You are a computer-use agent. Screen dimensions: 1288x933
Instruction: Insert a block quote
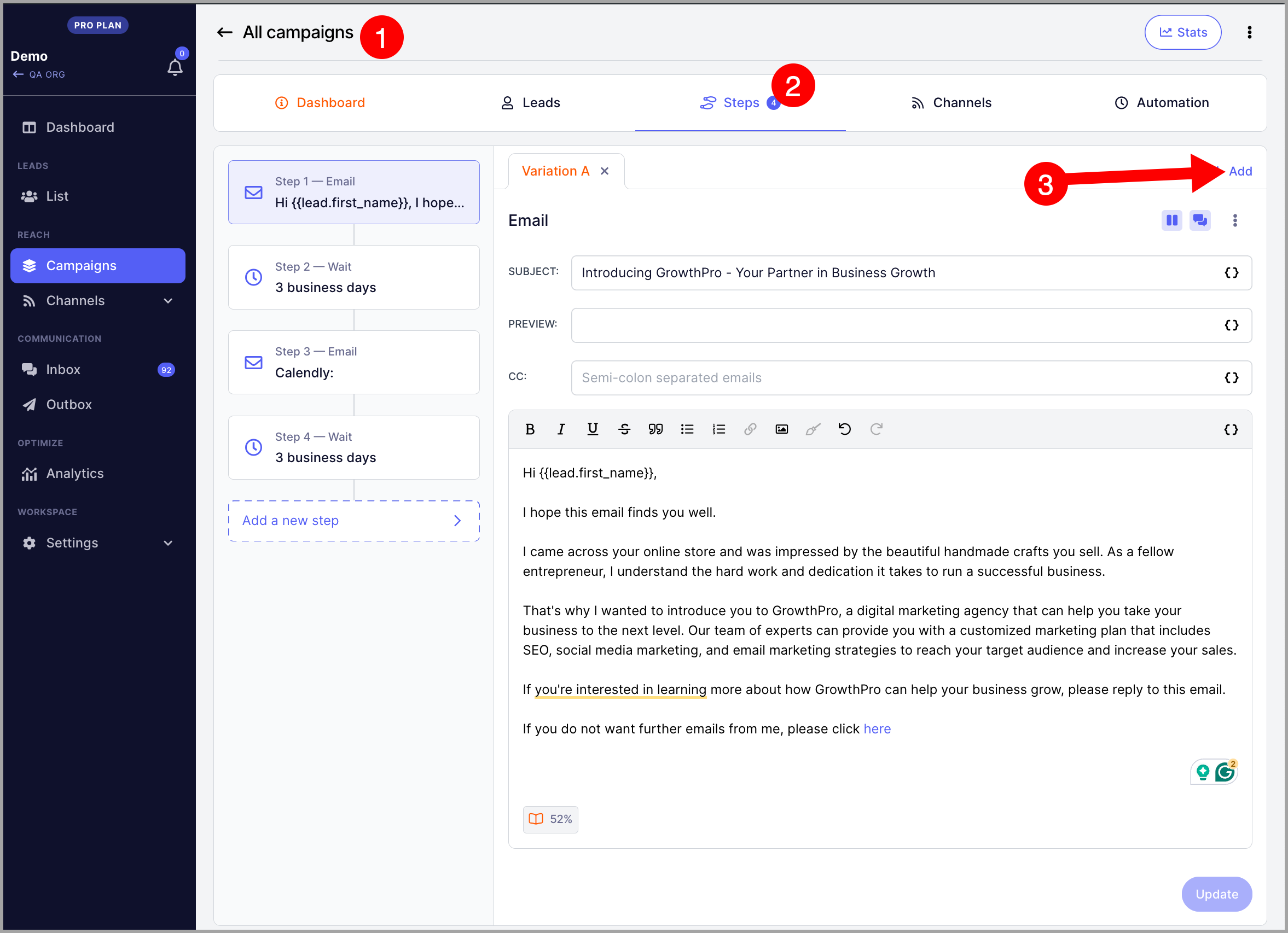tap(655, 430)
